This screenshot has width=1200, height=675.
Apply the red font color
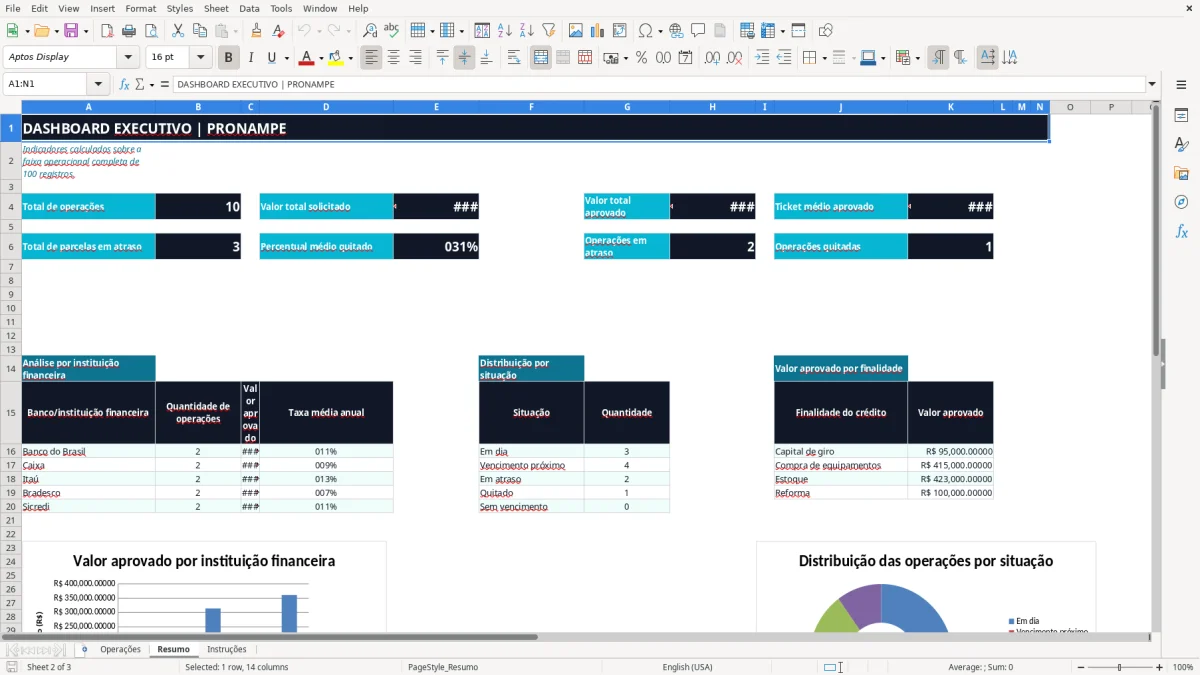pos(307,58)
